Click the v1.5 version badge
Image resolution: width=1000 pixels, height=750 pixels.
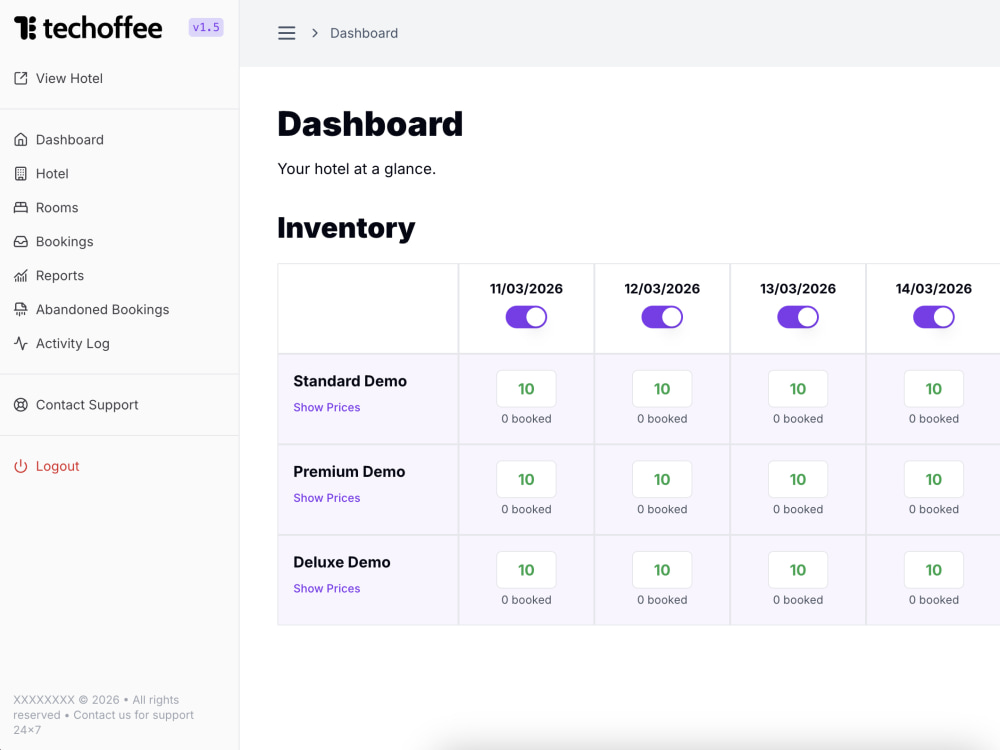[206, 27]
